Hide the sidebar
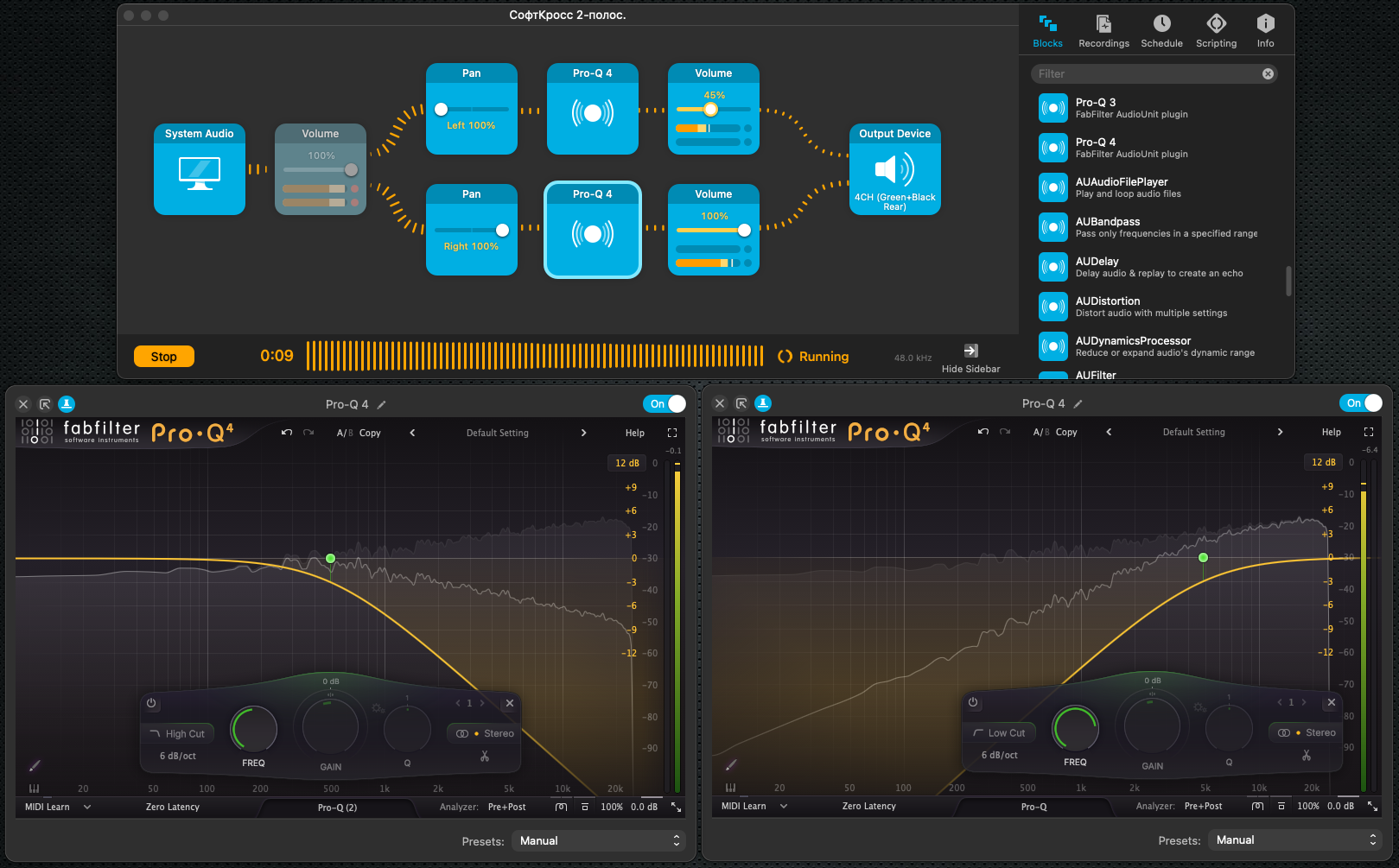Image resolution: width=1399 pixels, height=868 pixels. click(971, 358)
